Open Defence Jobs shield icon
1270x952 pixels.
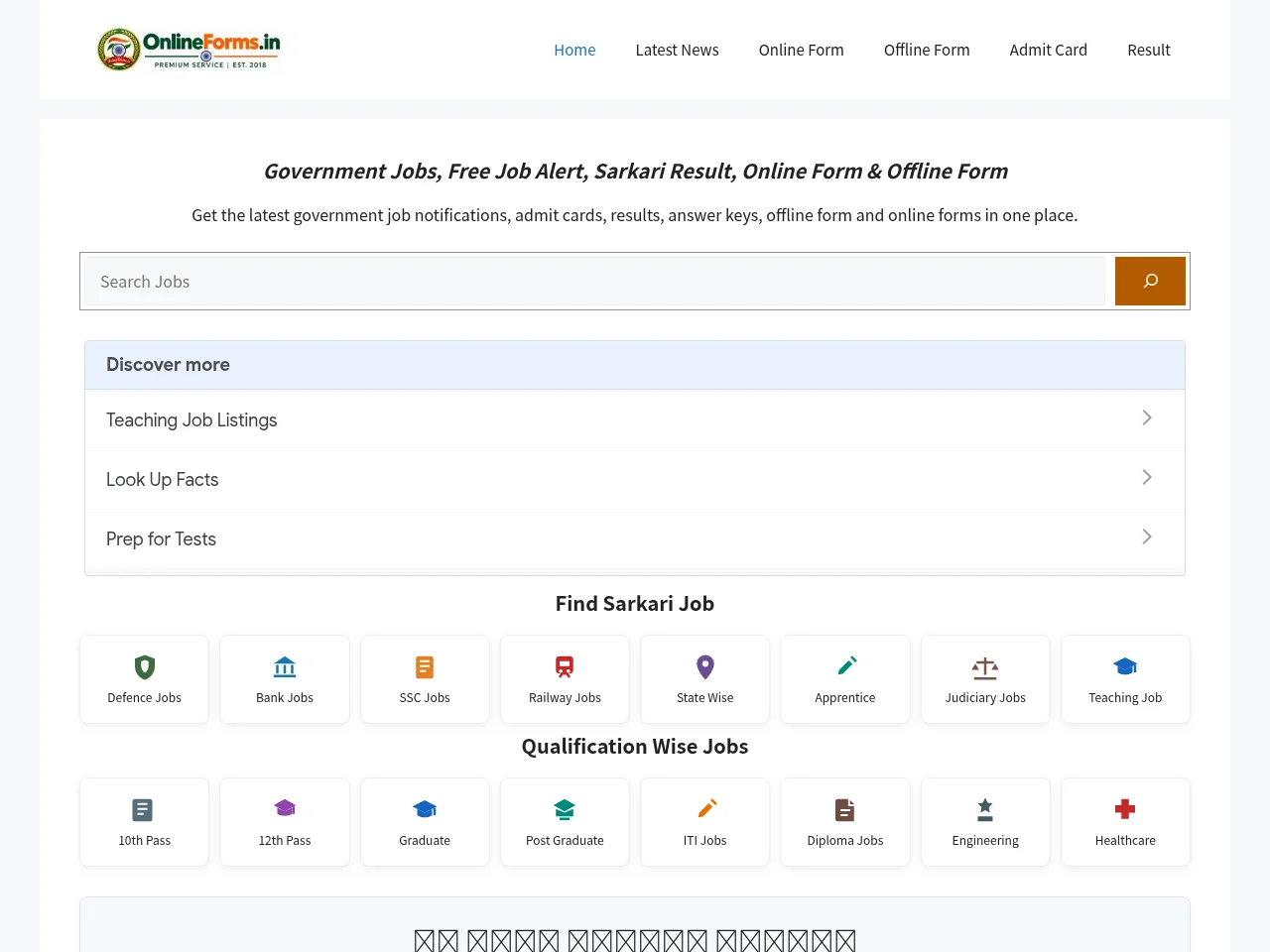145,666
